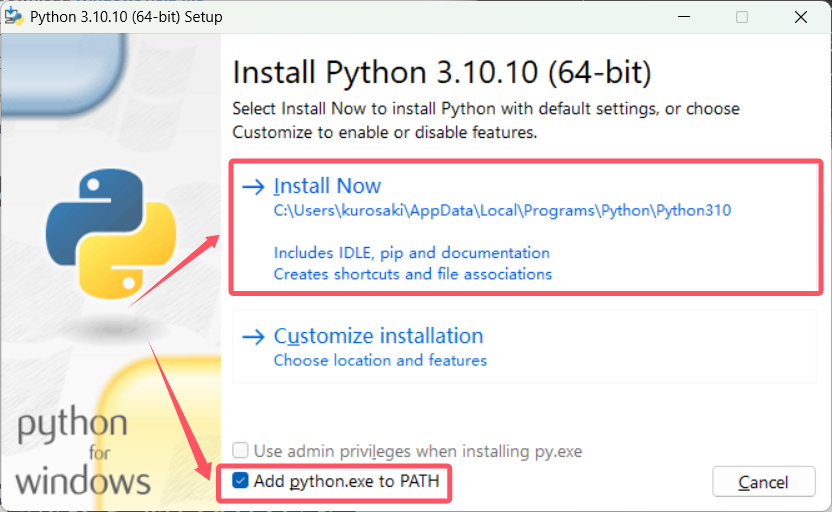Uncheck the Add python.exe to PATH checkbox

click(x=240, y=481)
